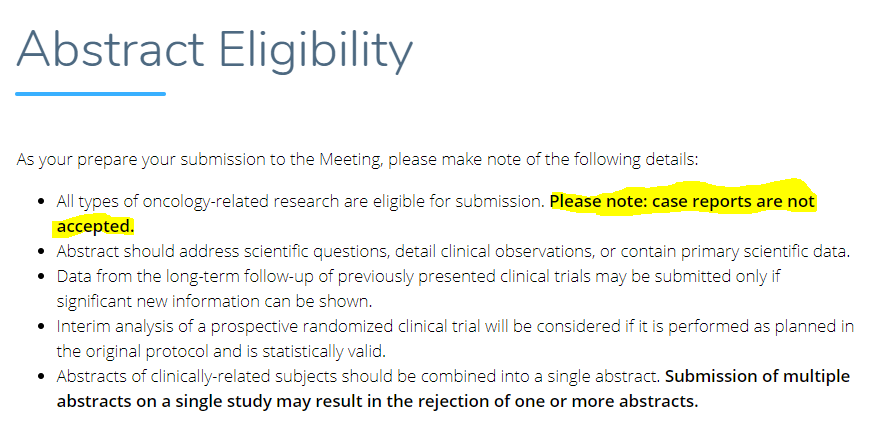Click the bold text 'Submission of multiple'

click(x=757, y=377)
